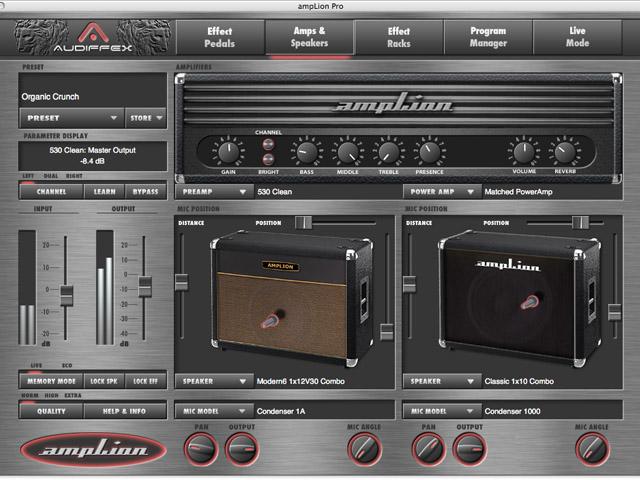Click Mic Angle knob for Condenser 1000
This screenshot has width=640, height=480.
(x=592, y=449)
